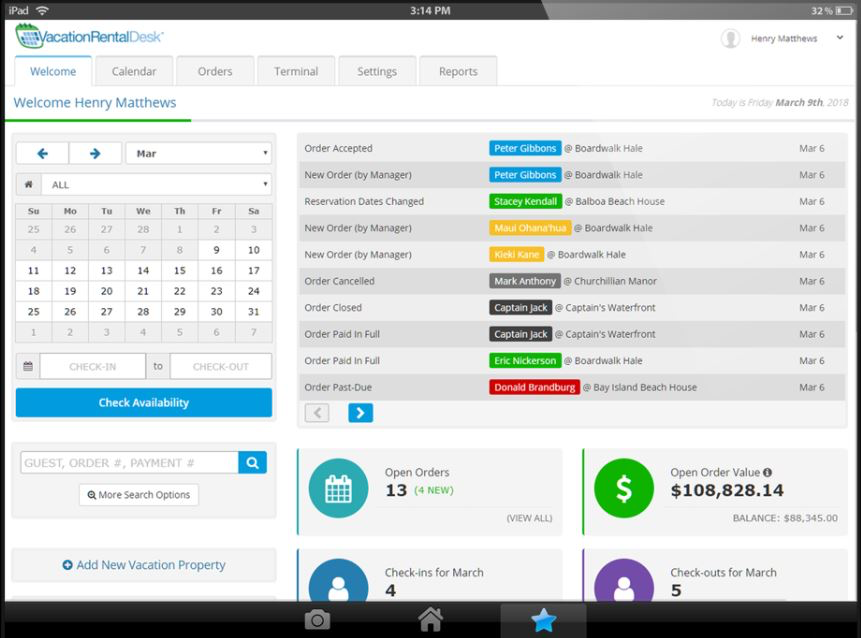861x638 pixels.
Task: Go to next activity page with the blue arrow
Action: pyautogui.click(x=358, y=412)
